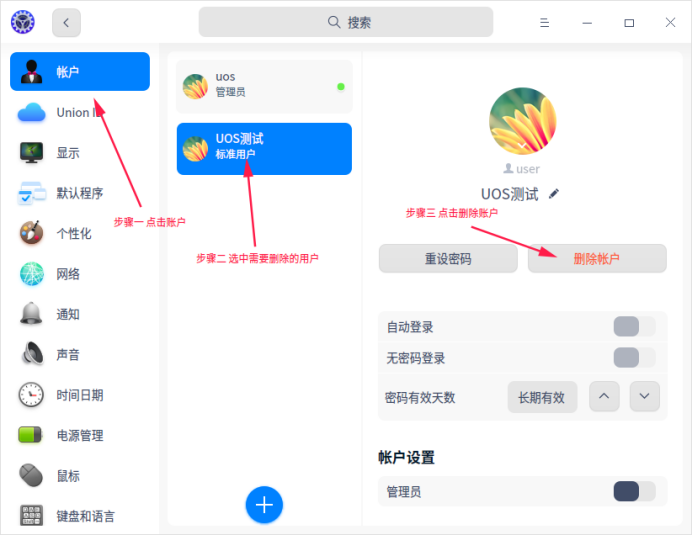Click the control center logo icon
The image size is (692, 535).
coord(23,22)
